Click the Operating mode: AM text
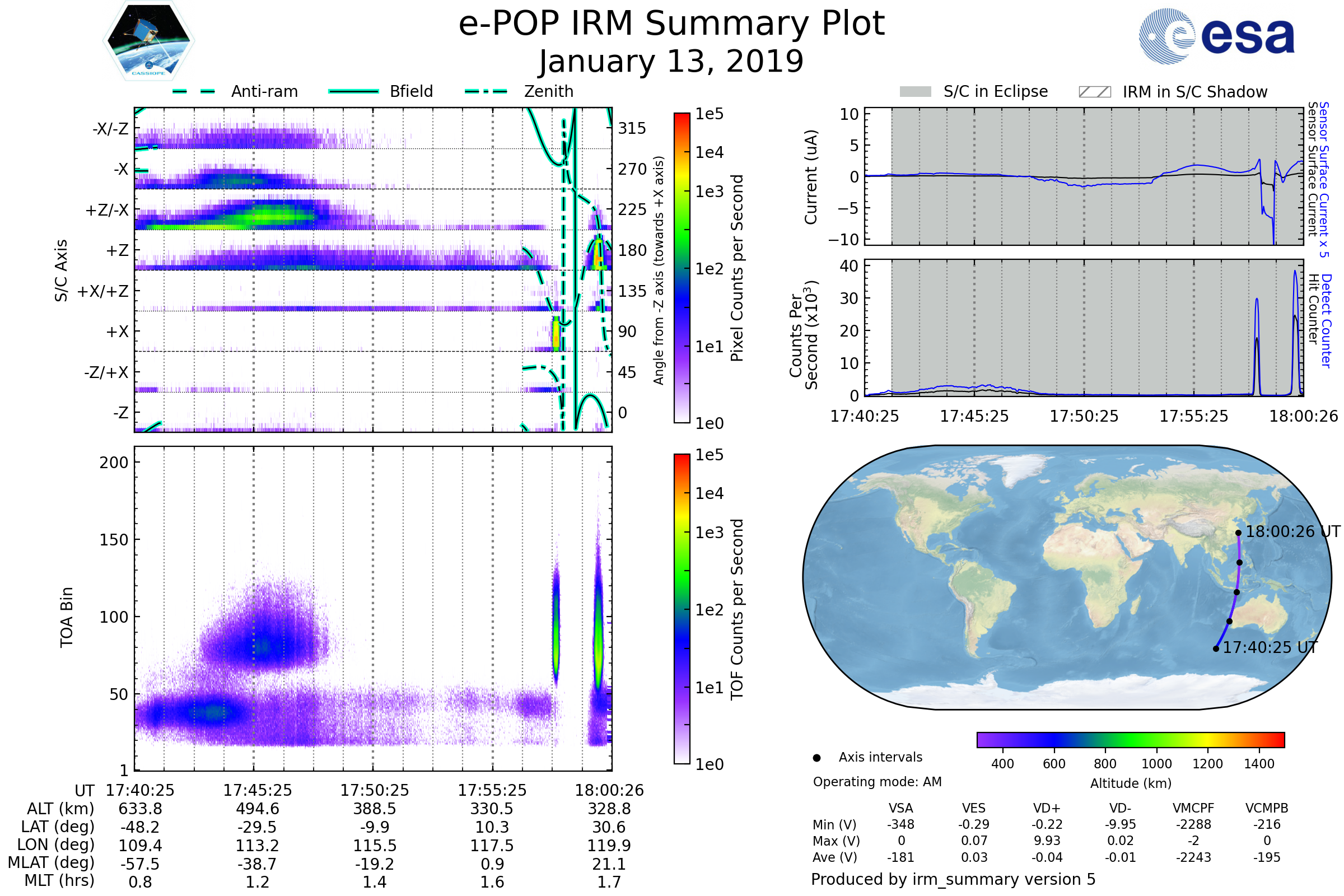This screenshot has height=896, width=1344. tap(877, 782)
